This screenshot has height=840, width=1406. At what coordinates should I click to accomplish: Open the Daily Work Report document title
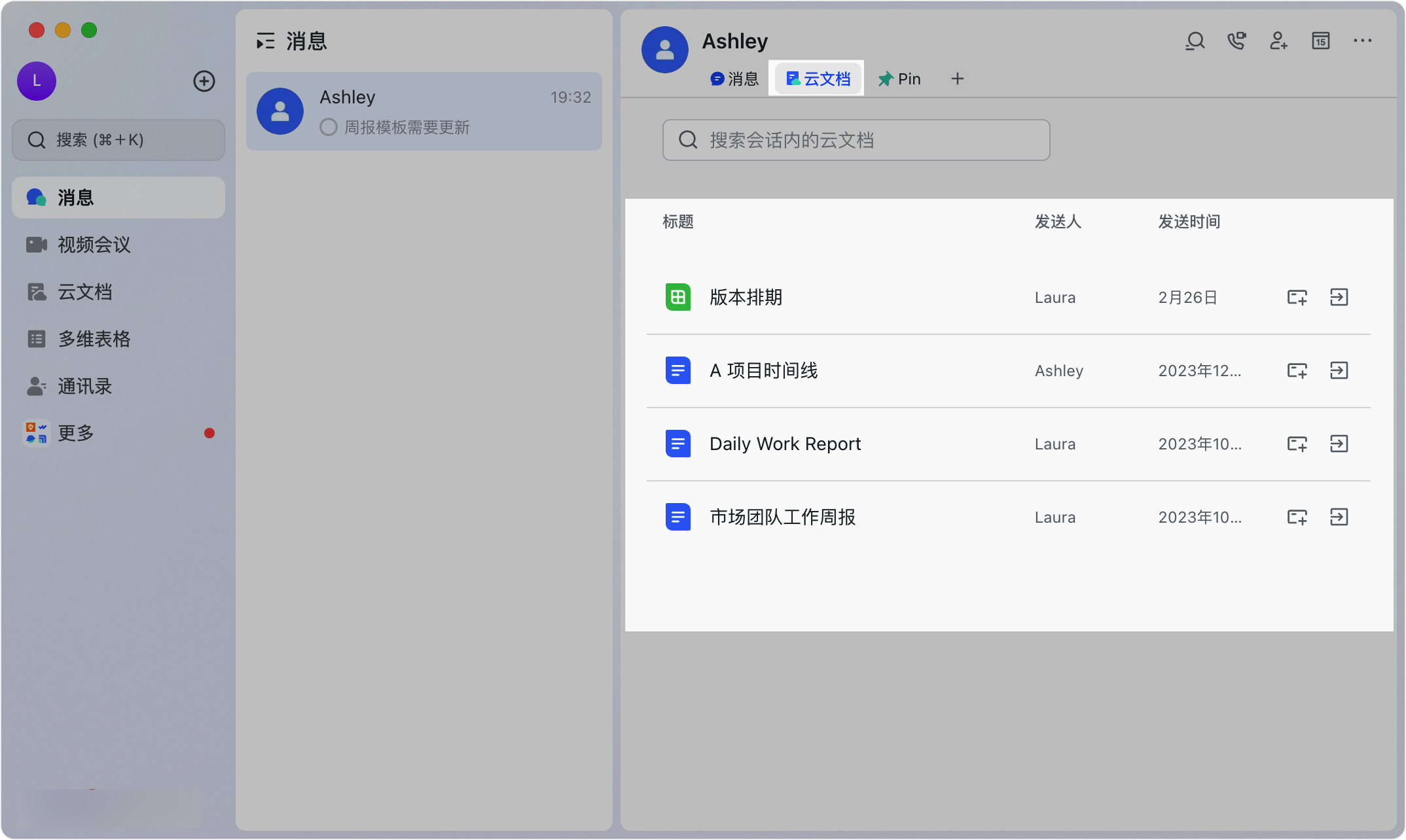[x=785, y=444]
